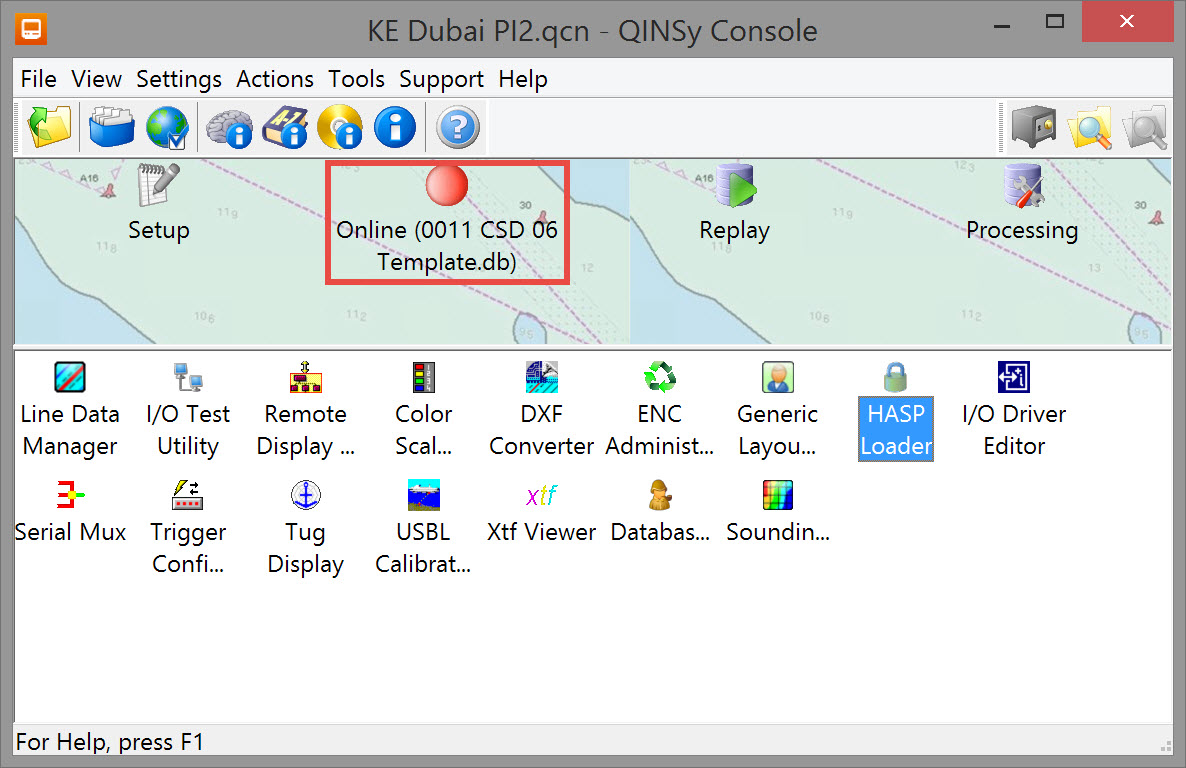
Task: Launch the Sounding grid tool
Action: tap(778, 512)
